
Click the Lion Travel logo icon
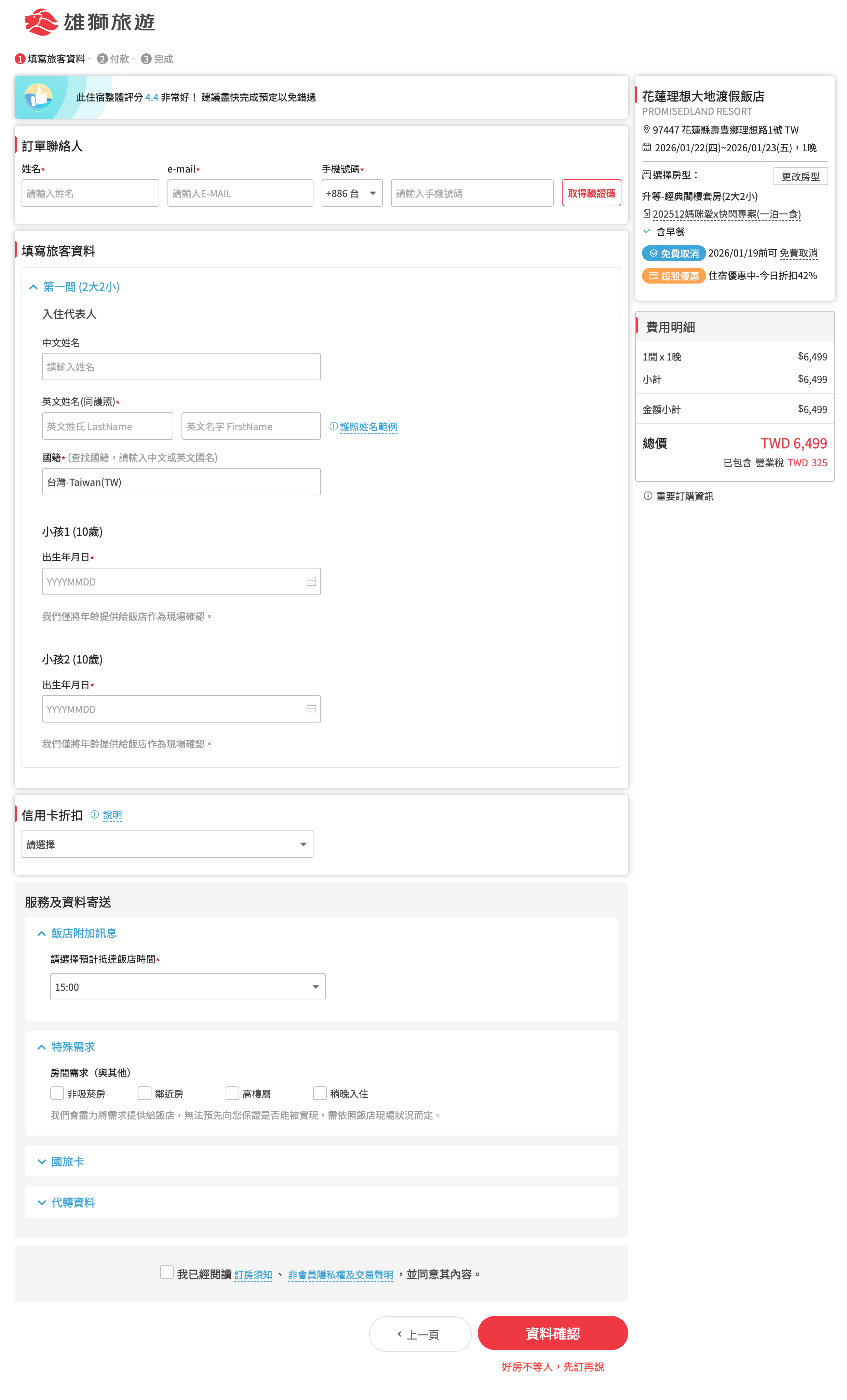[41, 22]
